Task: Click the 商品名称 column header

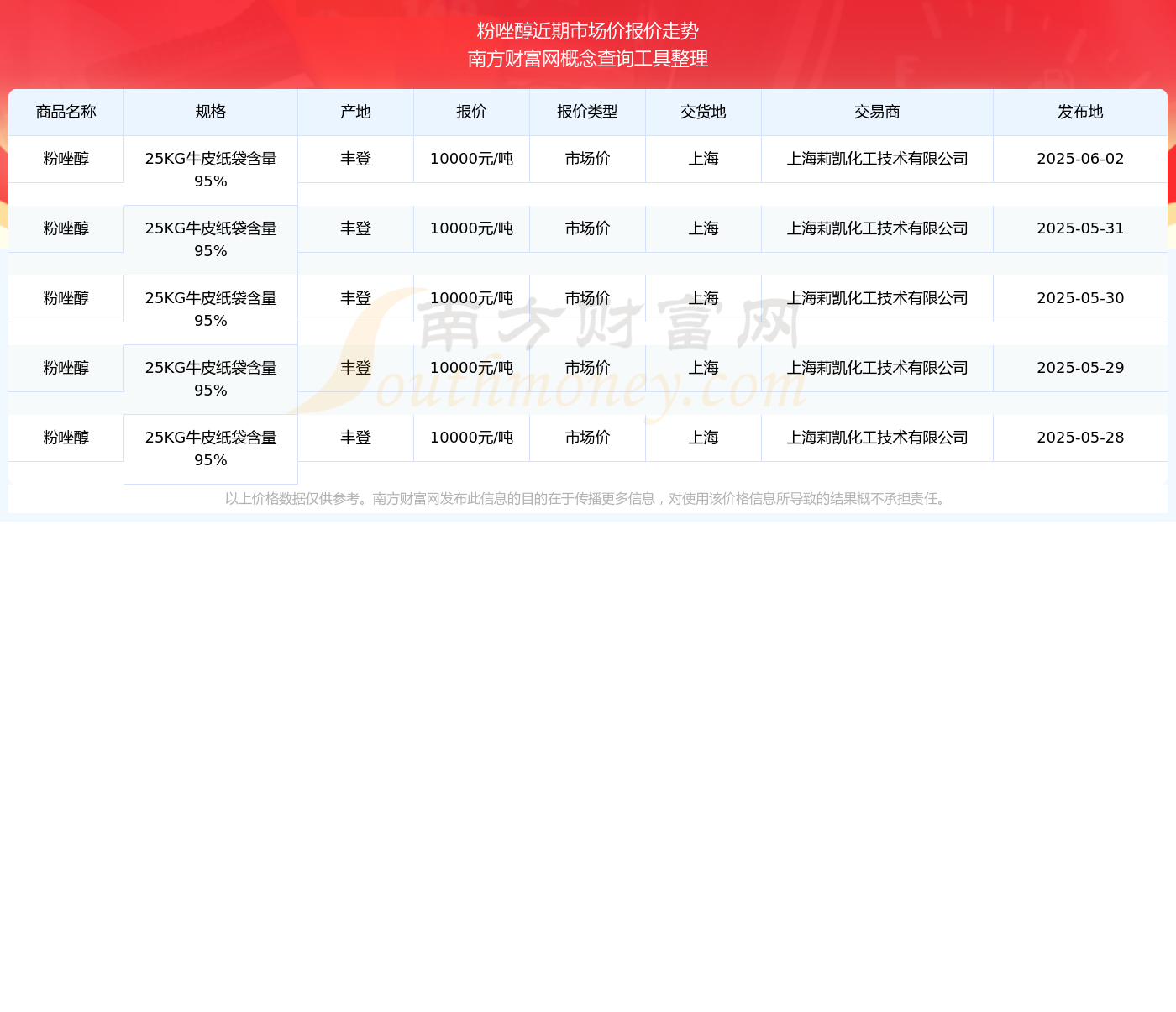Action: (x=66, y=113)
